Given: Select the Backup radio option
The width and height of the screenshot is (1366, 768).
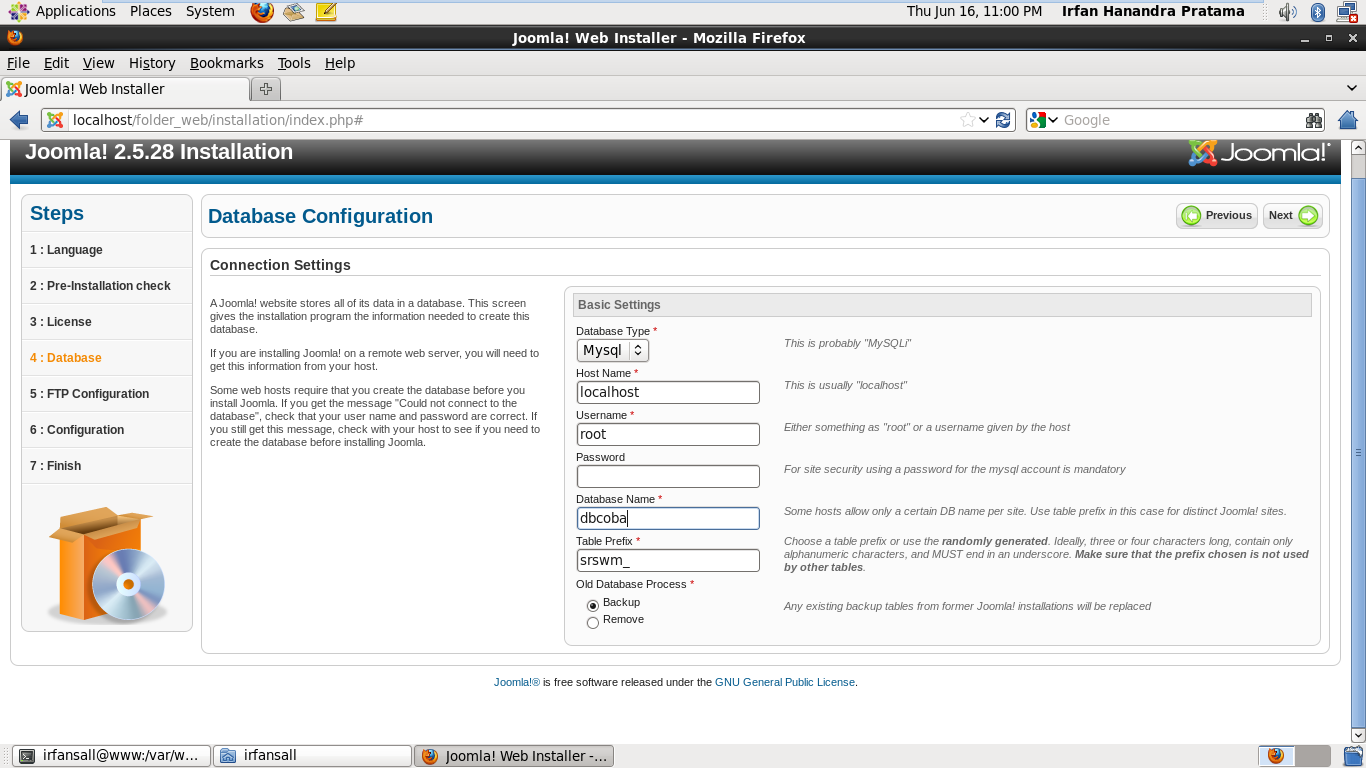Looking at the screenshot, I should 593,605.
